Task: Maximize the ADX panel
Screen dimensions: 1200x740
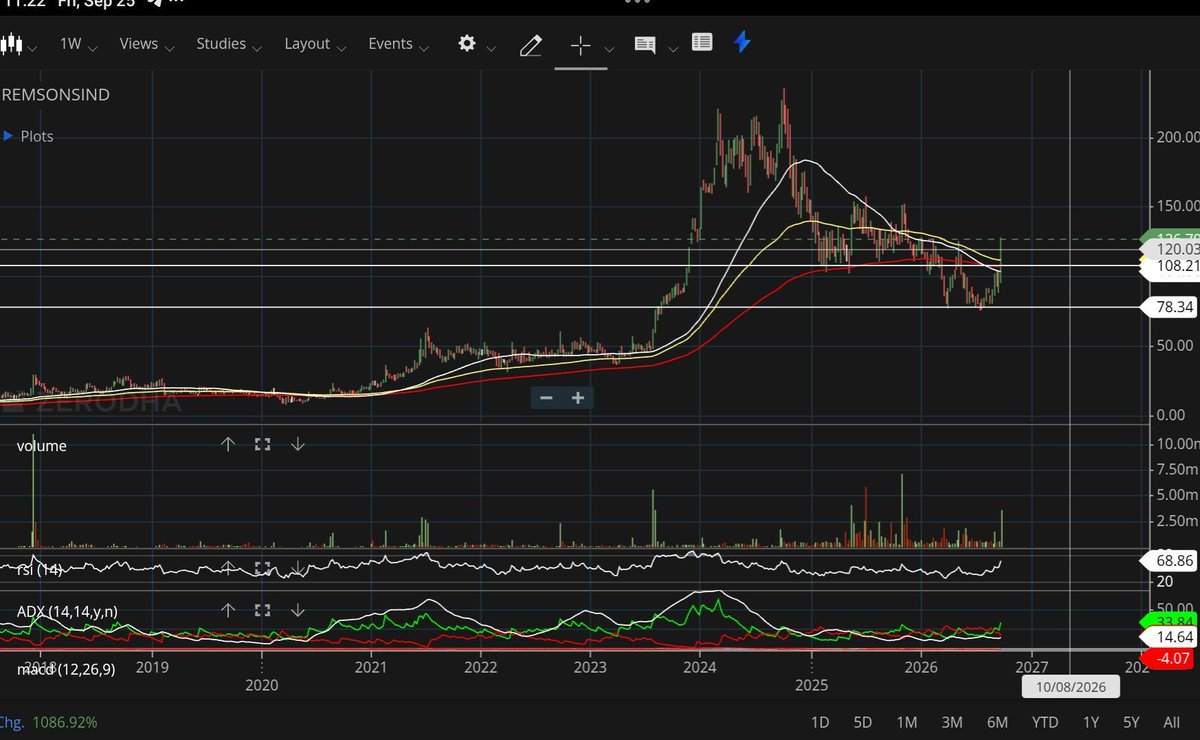Action: click(263, 610)
